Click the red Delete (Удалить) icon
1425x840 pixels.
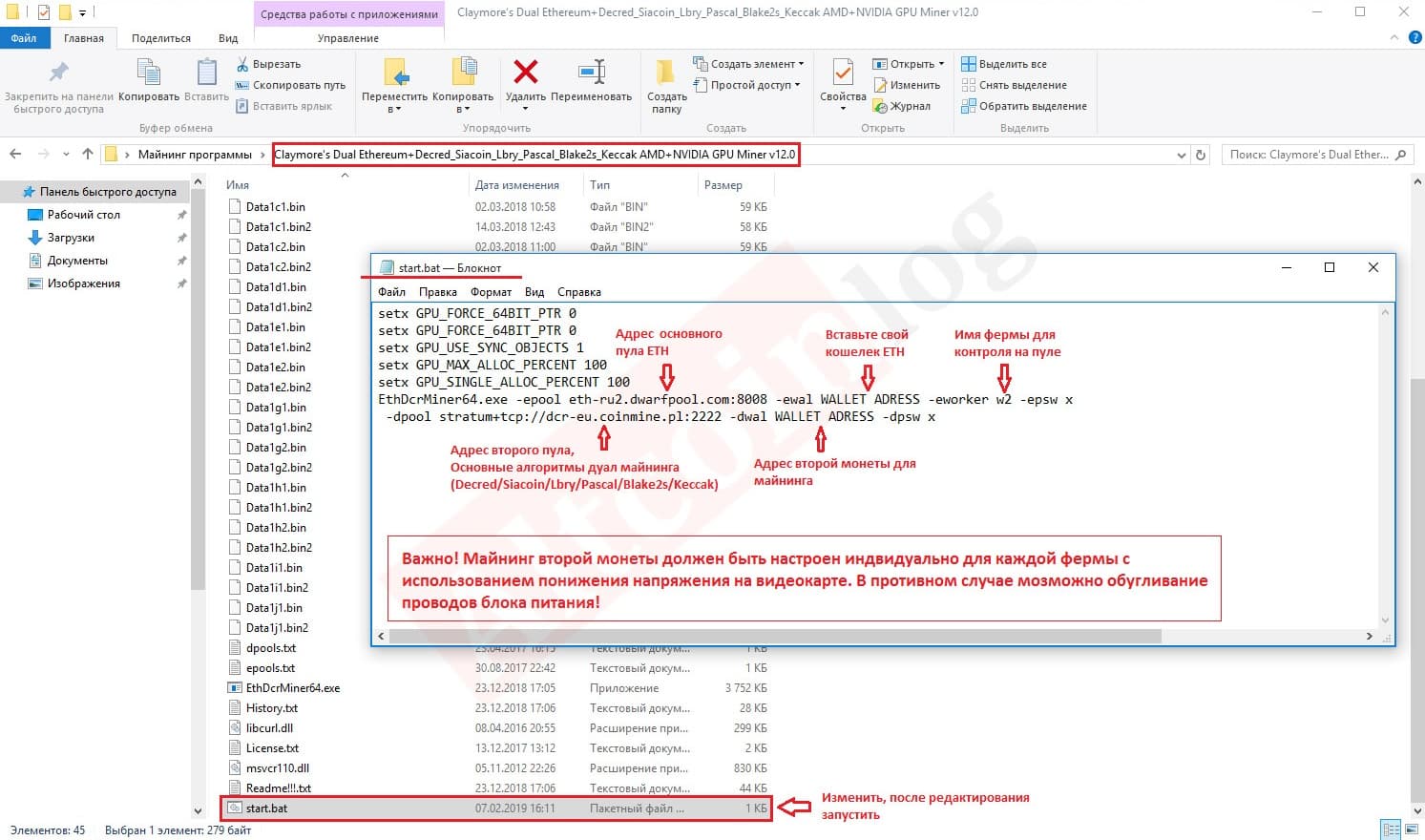pos(526,72)
